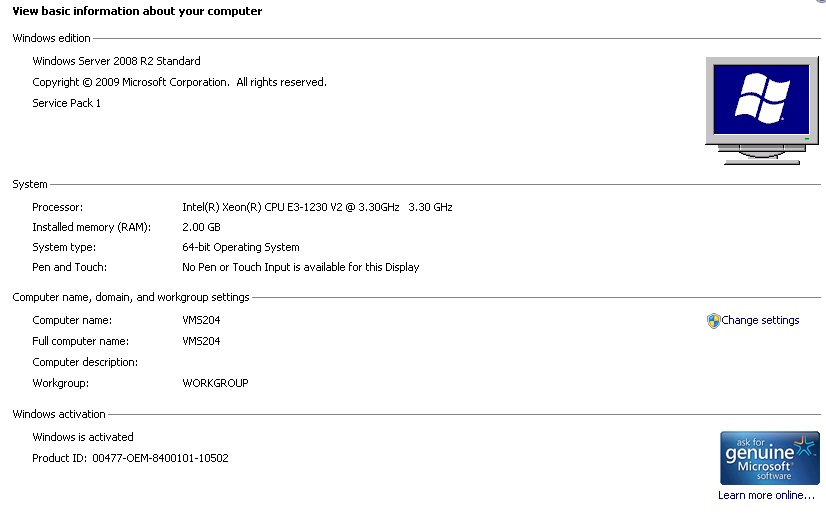This screenshot has height=524, width=826.
Task: Open the Learn more online link
Action: coord(766,495)
